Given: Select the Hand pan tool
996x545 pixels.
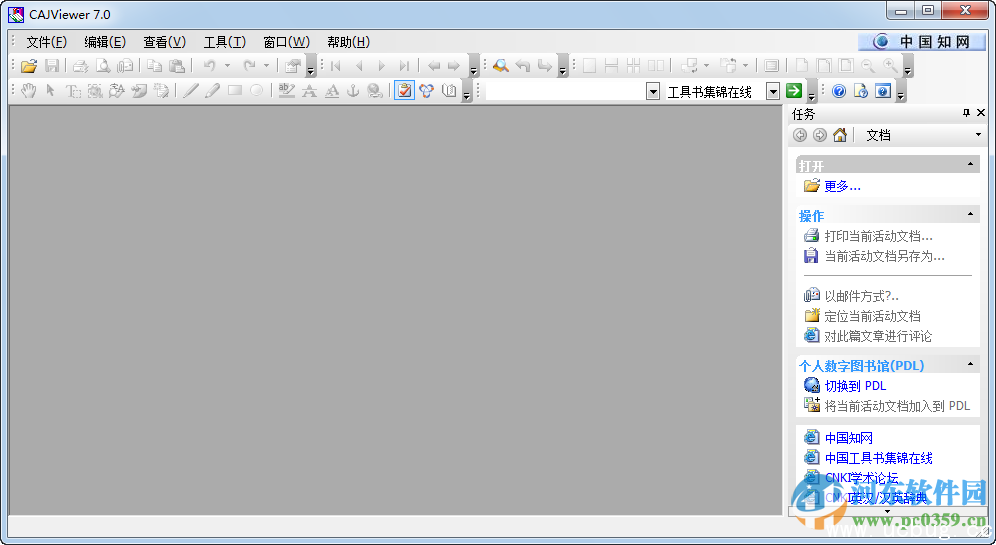Looking at the screenshot, I should click(28, 91).
